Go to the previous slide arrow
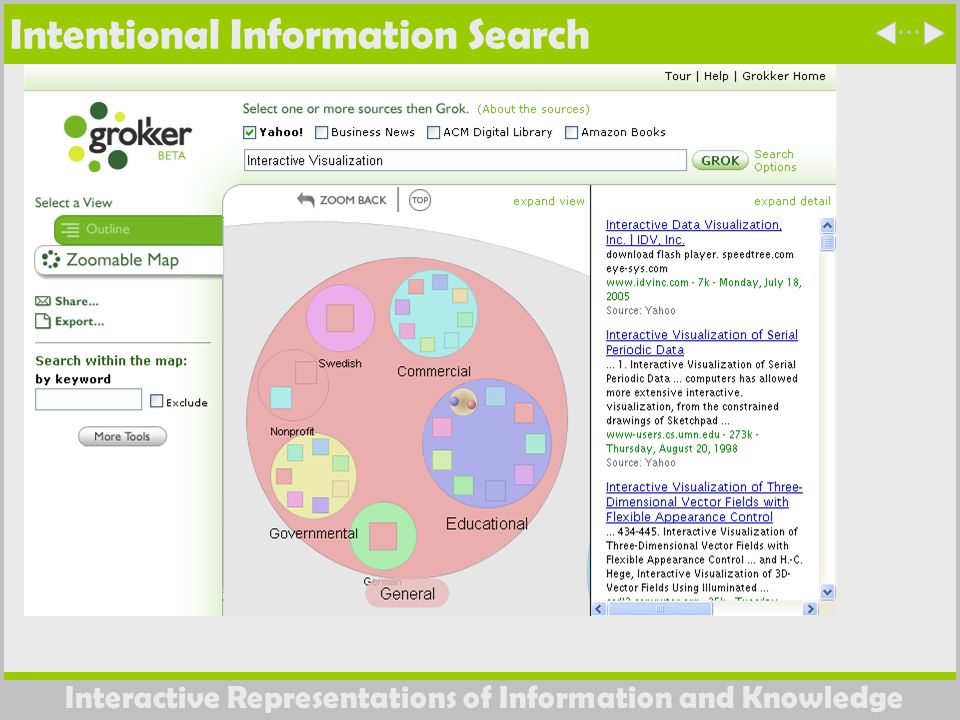 click(886, 32)
